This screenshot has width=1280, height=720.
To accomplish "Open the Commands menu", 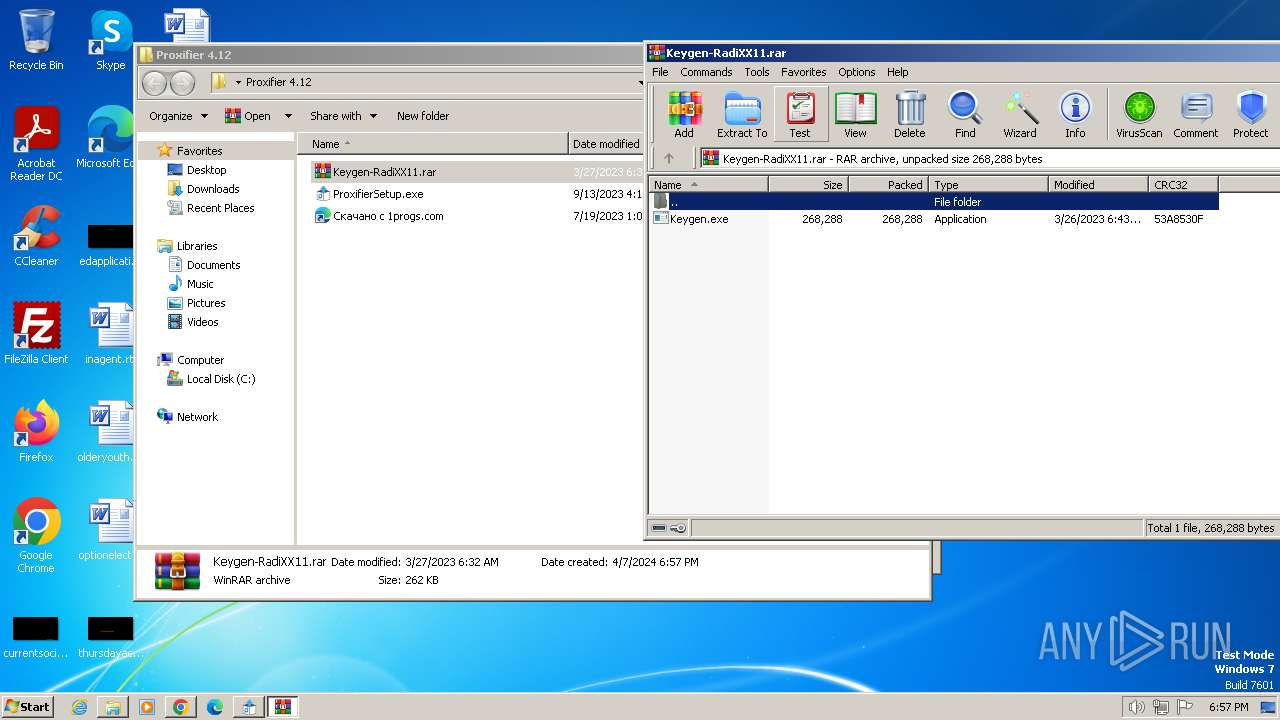I will coord(706,72).
